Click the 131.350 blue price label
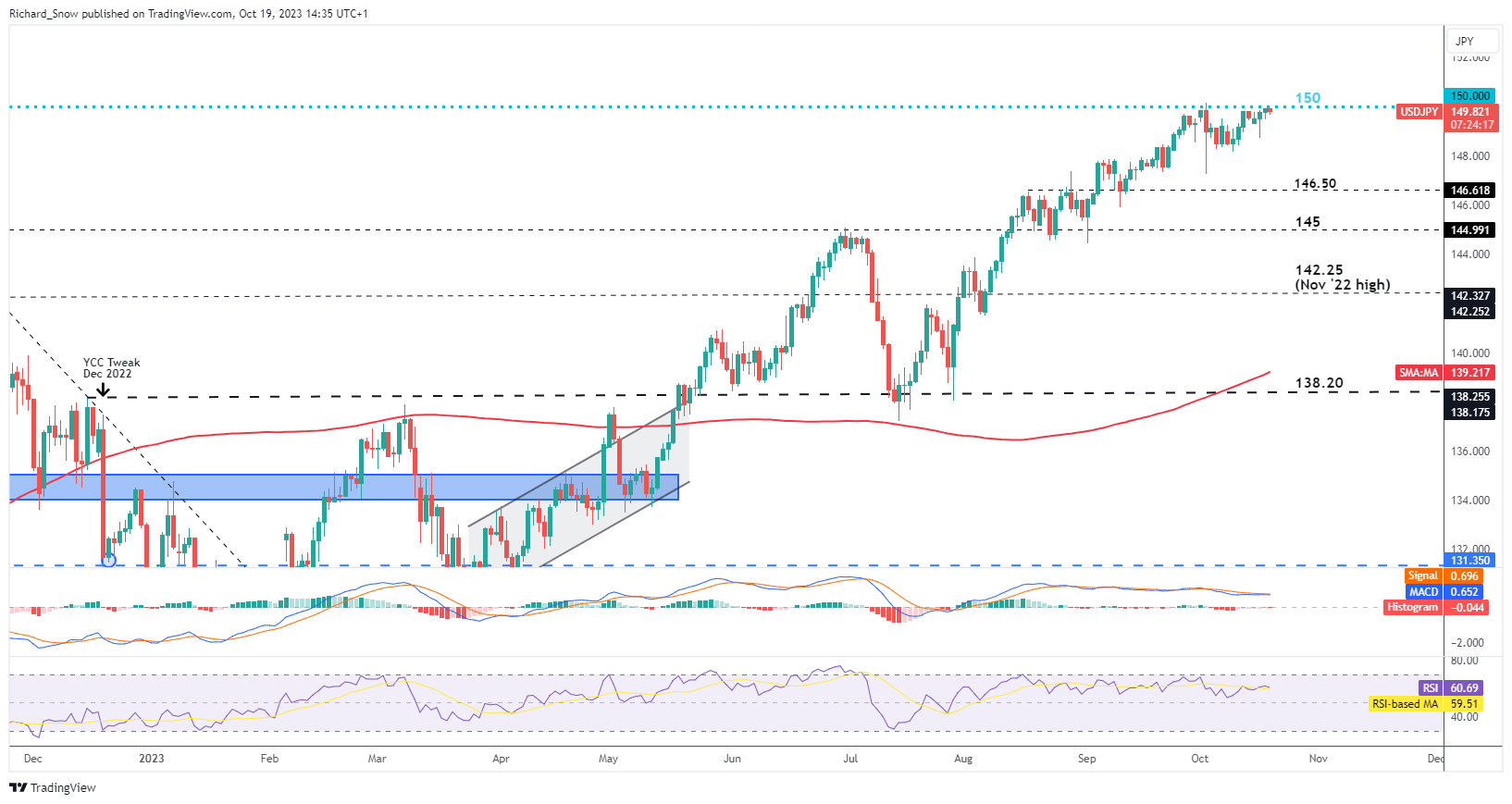 (x=1469, y=561)
